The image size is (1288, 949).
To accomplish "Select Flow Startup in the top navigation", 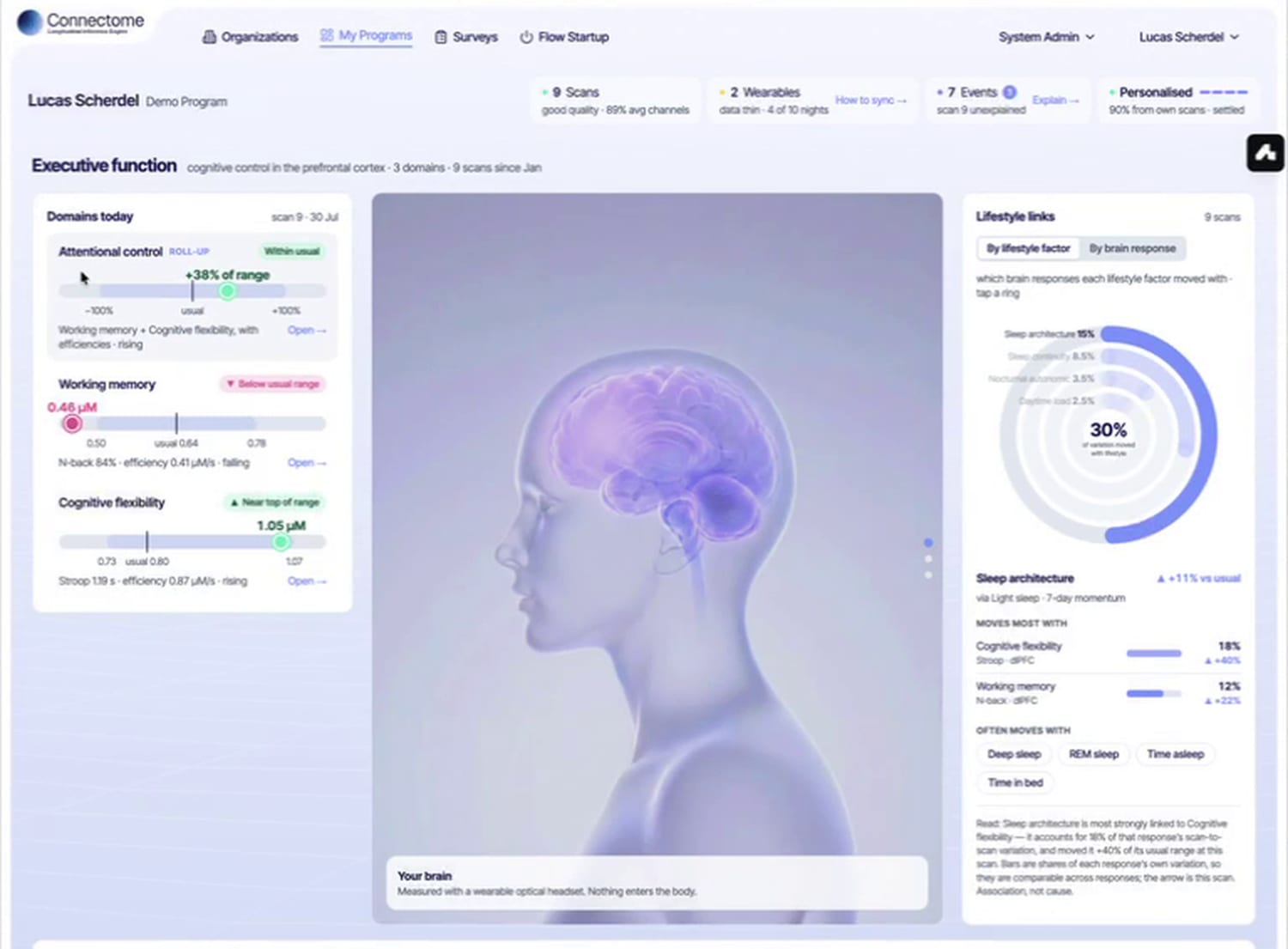I will pos(564,37).
